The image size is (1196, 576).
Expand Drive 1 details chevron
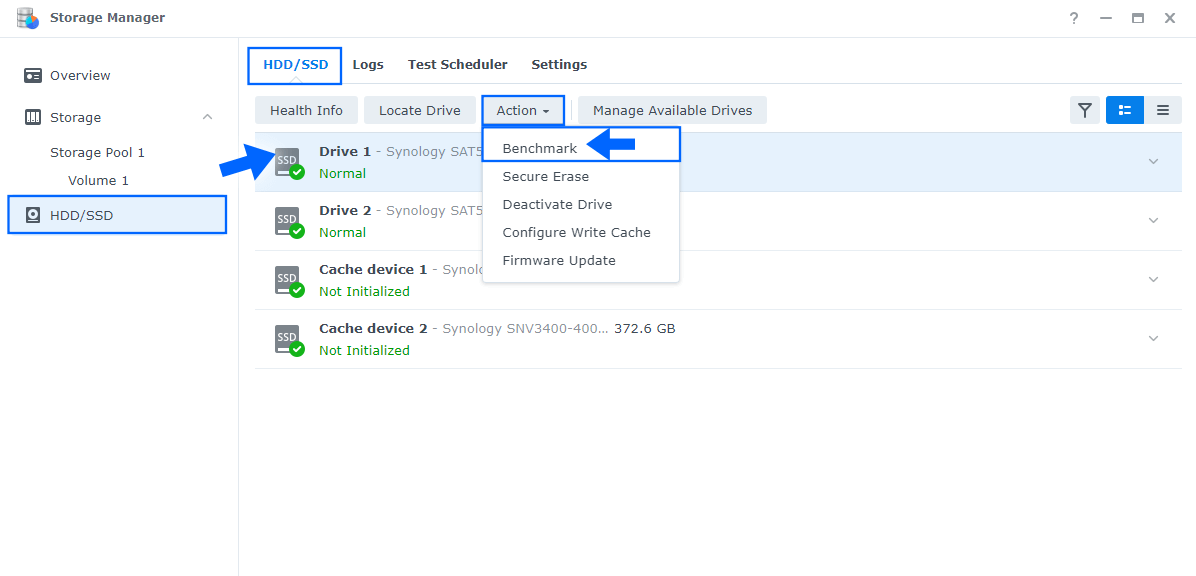coord(1153,161)
